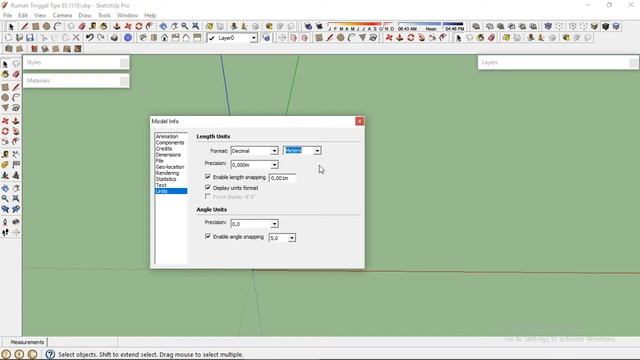Click the Redo arrow in the toolbar

(x=100, y=38)
